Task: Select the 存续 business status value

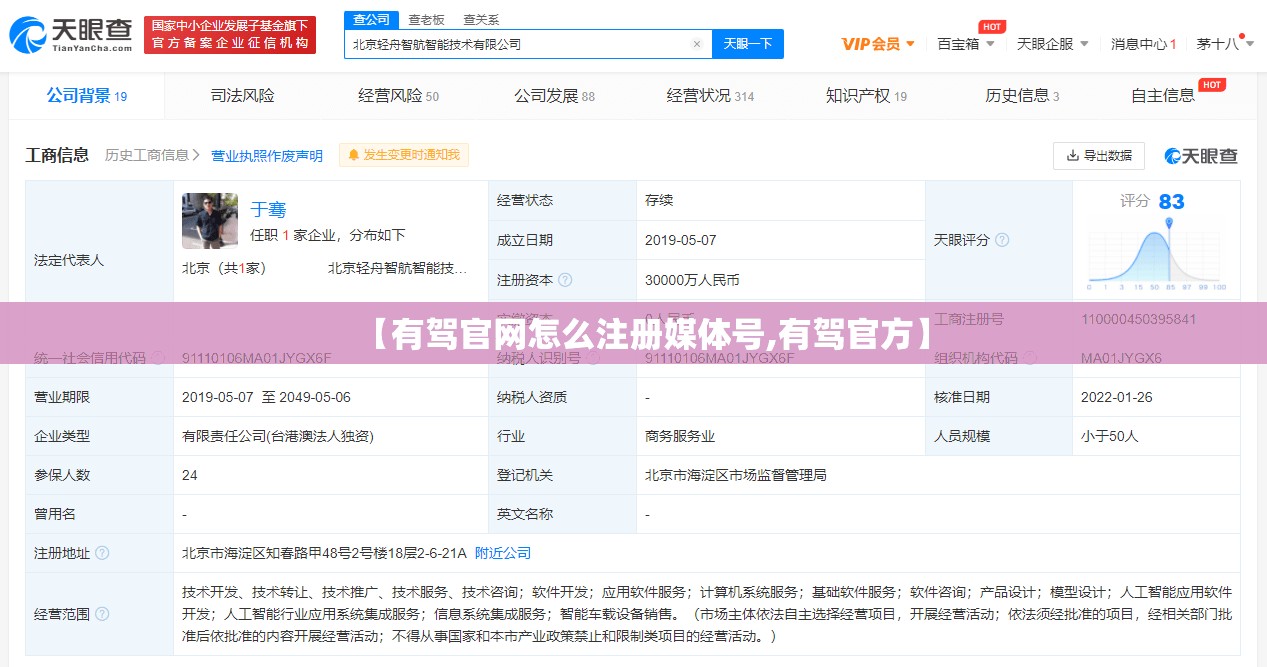Action: point(659,200)
